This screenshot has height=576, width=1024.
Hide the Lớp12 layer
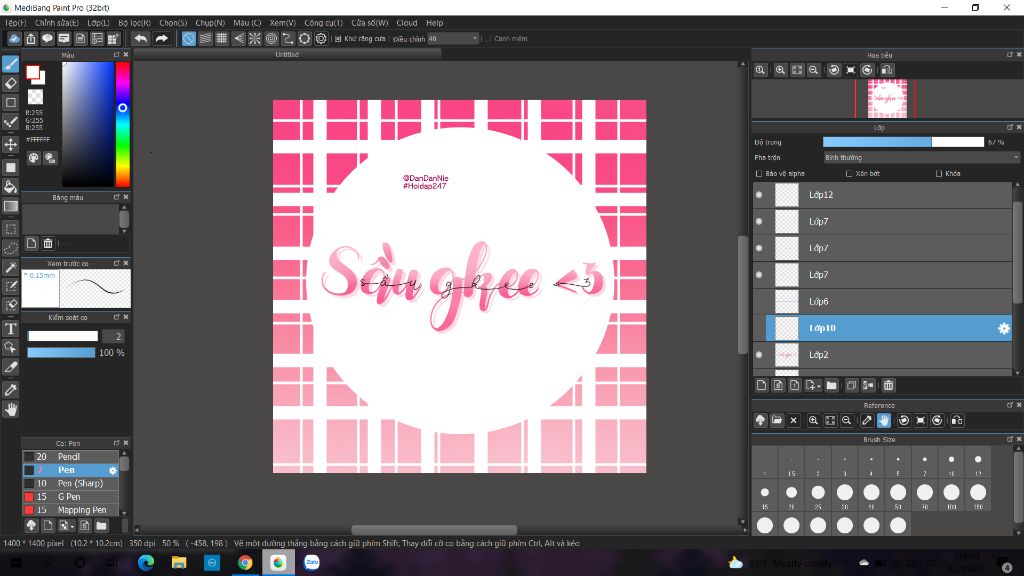click(759, 195)
